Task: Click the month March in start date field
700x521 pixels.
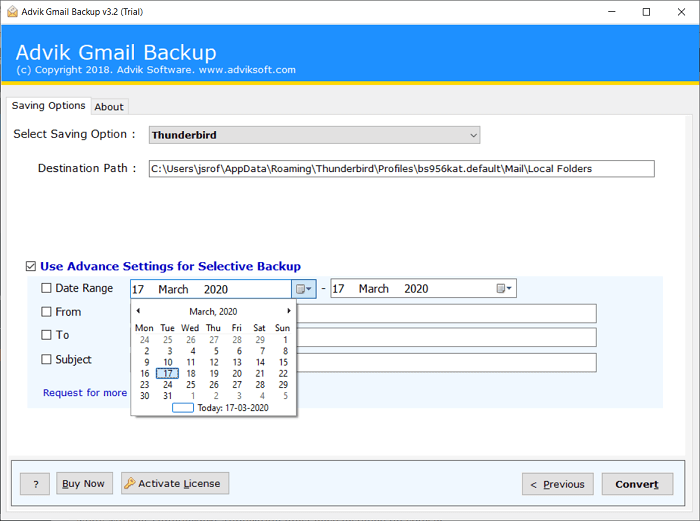Action: [x=173, y=290]
